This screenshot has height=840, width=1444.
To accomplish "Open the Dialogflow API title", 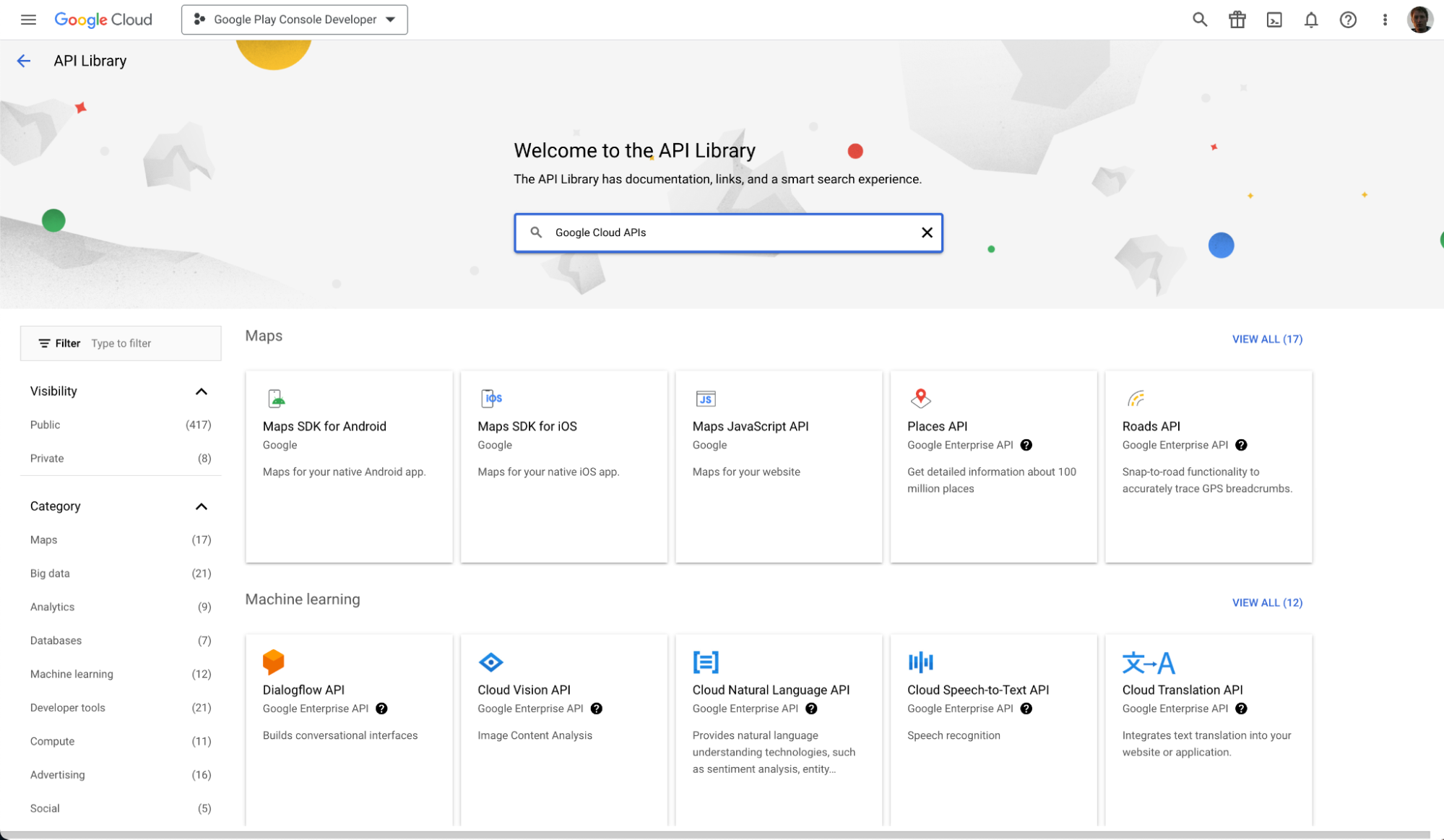I will tap(303, 690).
